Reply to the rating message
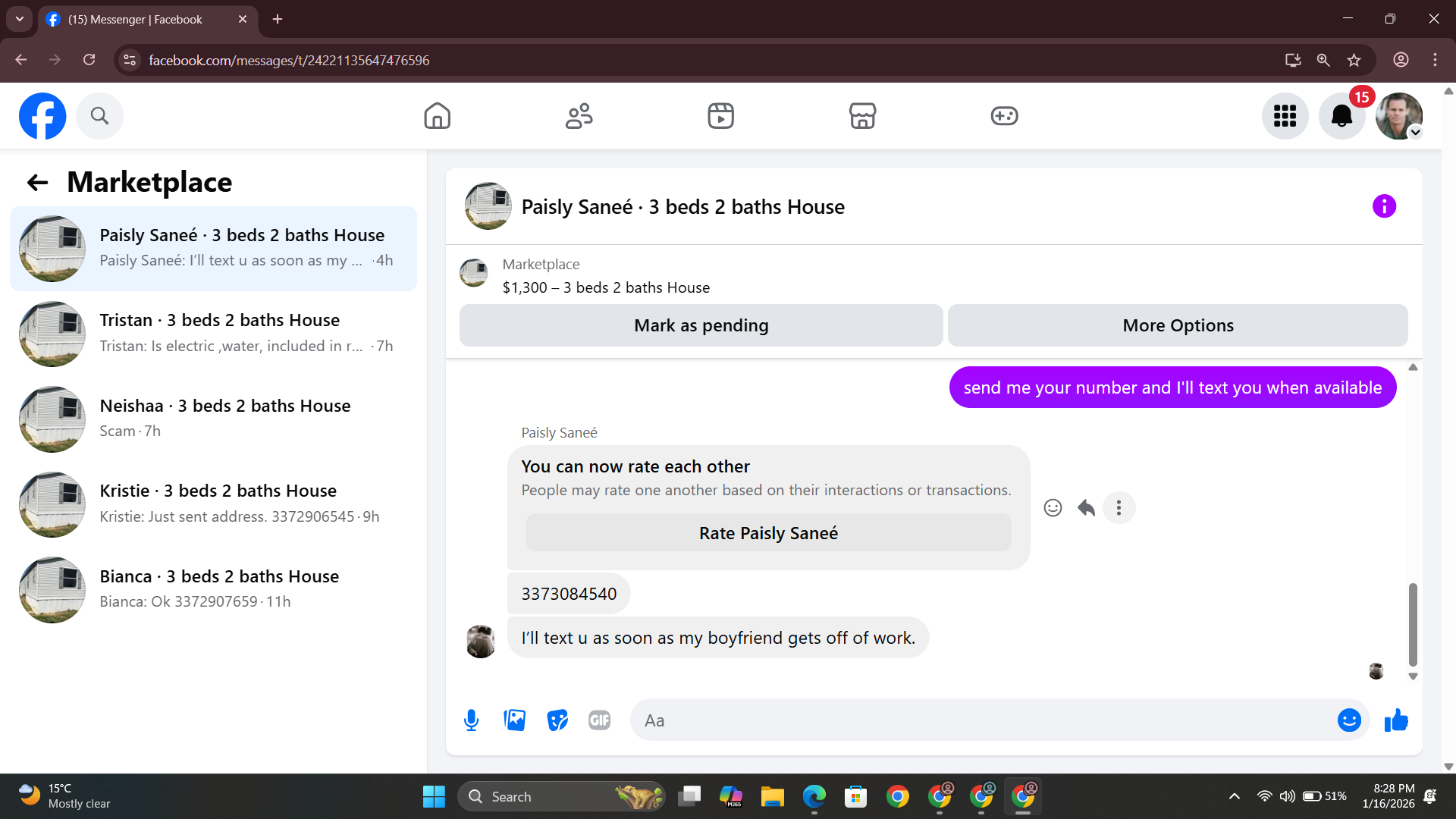Screen dimensions: 1456x819 (1086, 508)
